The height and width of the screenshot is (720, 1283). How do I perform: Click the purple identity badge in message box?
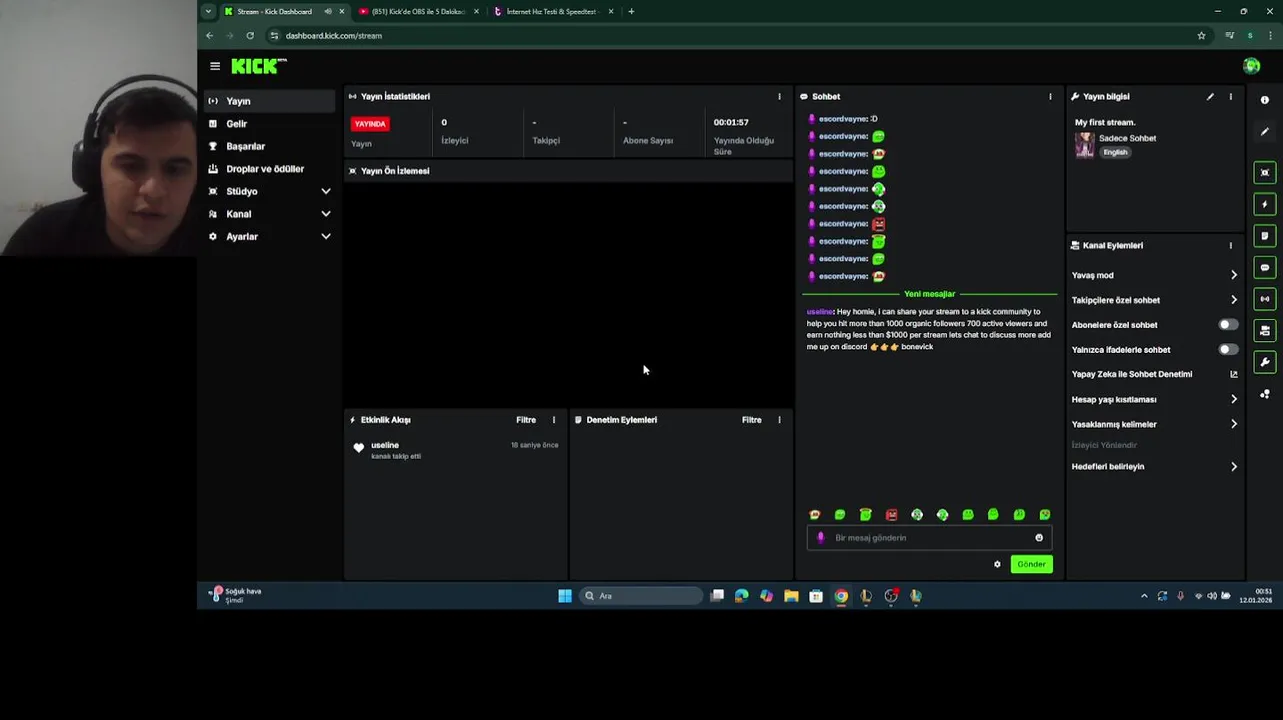click(821, 538)
